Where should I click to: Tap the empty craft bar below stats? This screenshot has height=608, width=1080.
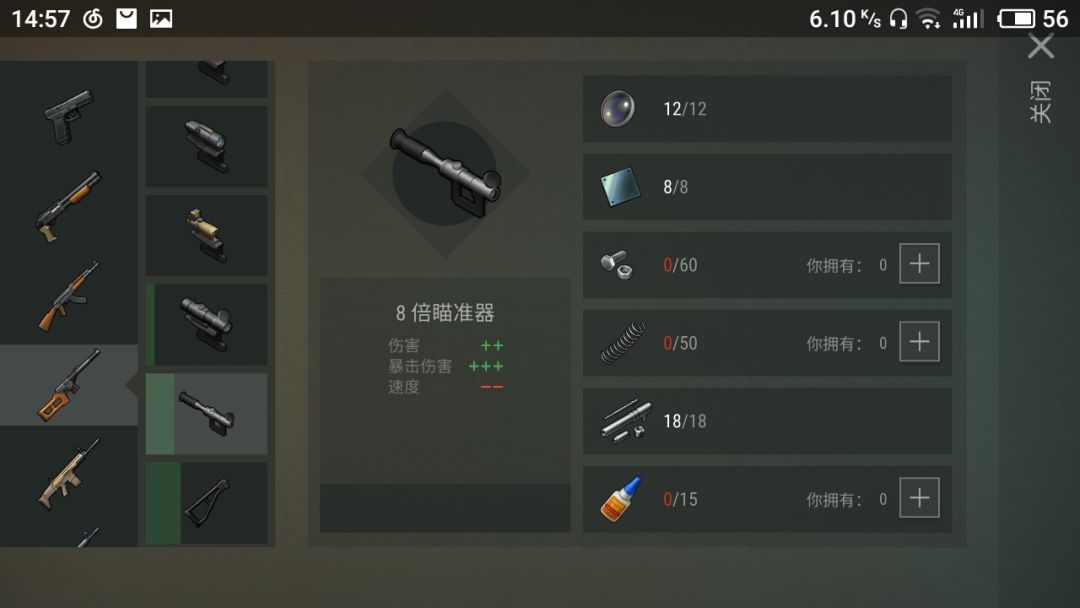[445, 508]
